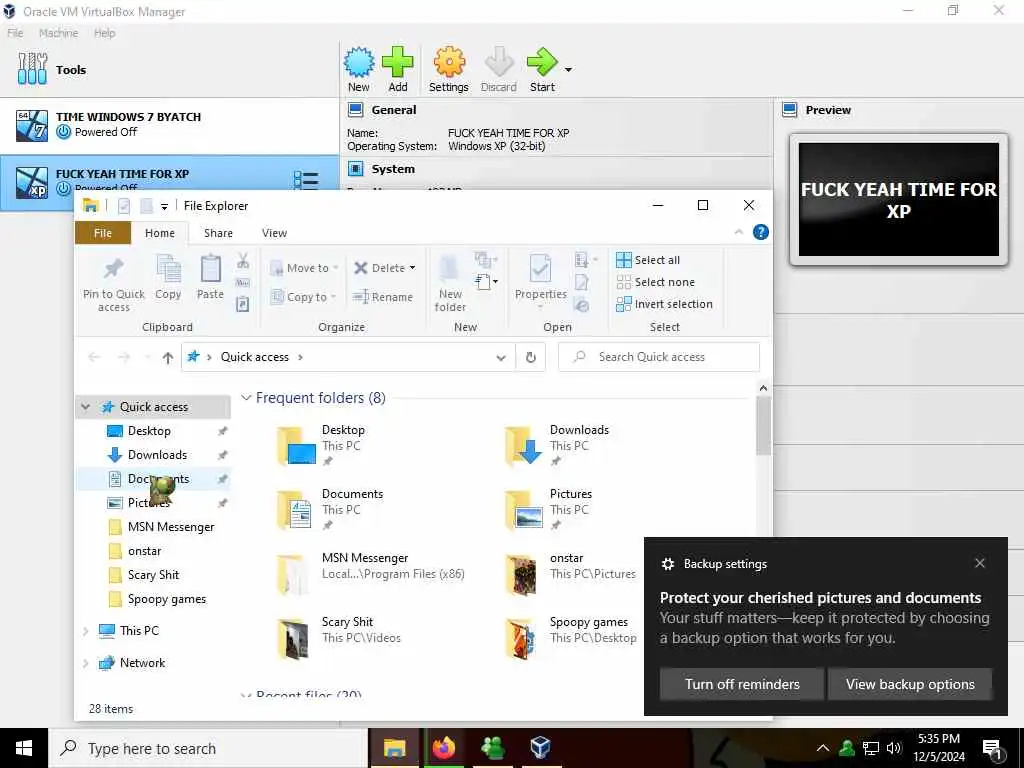Screen dimensions: 1024x768
Task: Open the Start button dropdown arrow
Action: tap(568, 69)
